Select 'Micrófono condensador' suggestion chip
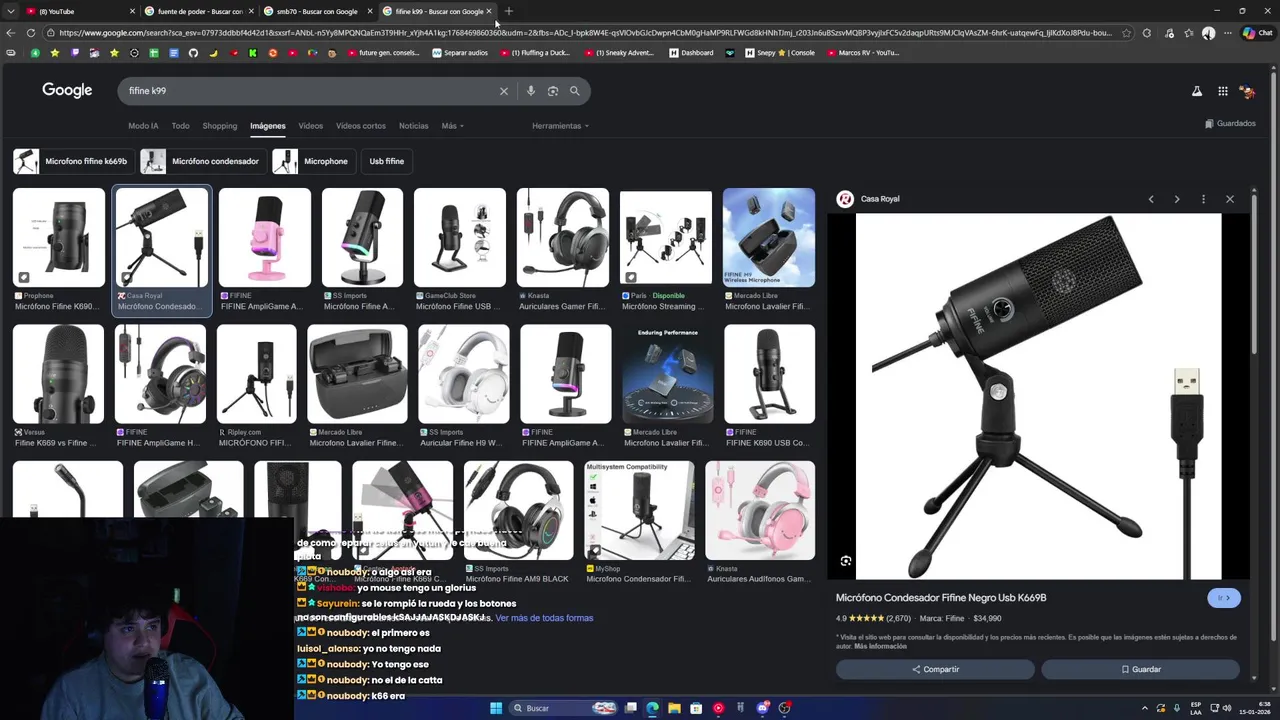The height and width of the screenshot is (720, 1280). pyautogui.click(x=202, y=161)
